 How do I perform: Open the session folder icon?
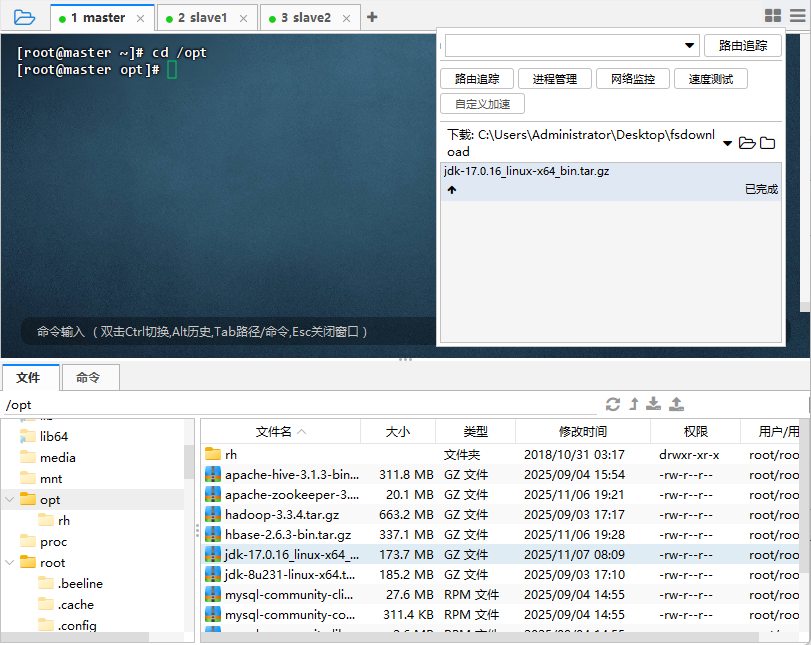pos(24,17)
